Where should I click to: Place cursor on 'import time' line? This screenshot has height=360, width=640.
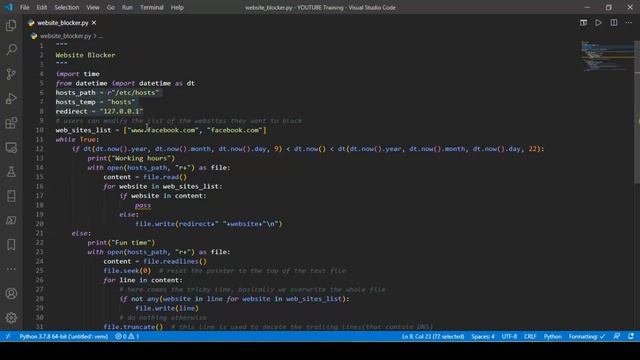[x=78, y=73]
